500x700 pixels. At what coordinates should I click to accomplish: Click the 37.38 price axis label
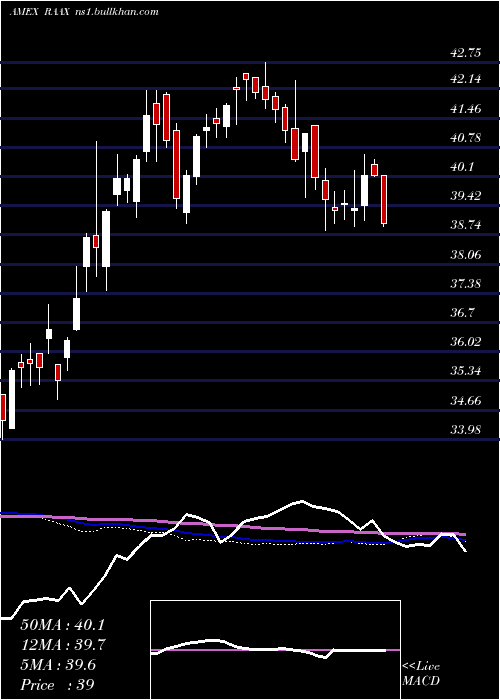466,283
